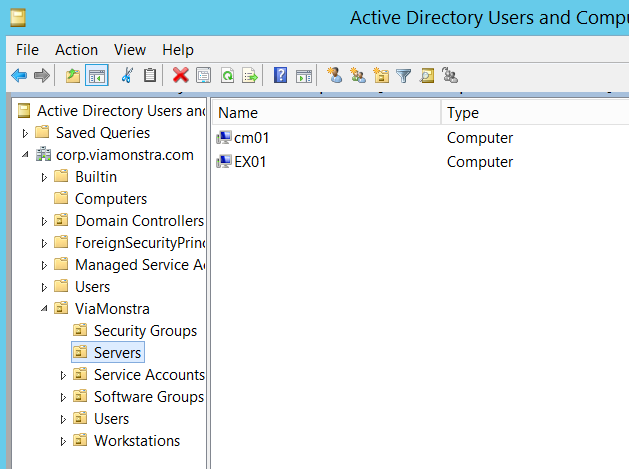Click the Back arrow toolbar icon
This screenshot has width=629, height=469.
[x=19, y=75]
